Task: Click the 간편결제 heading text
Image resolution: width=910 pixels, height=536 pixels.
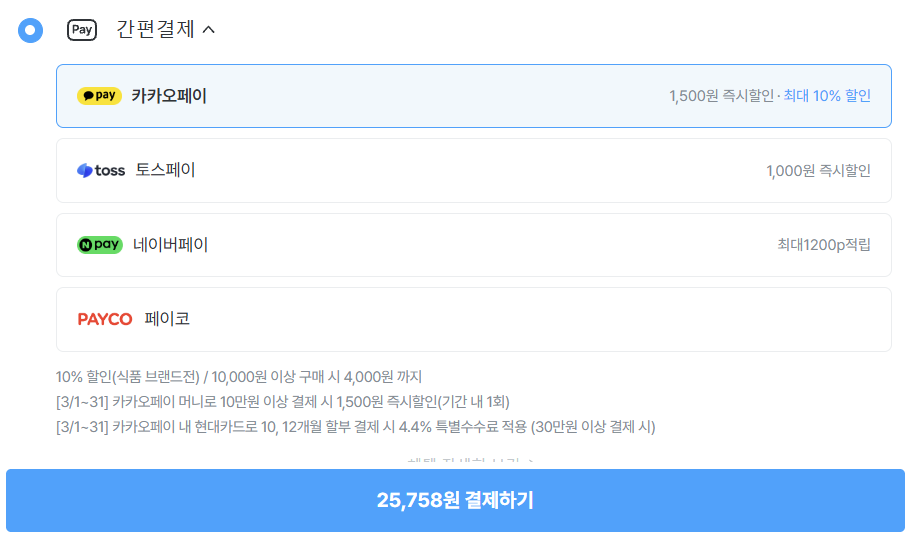Action: coord(155,30)
